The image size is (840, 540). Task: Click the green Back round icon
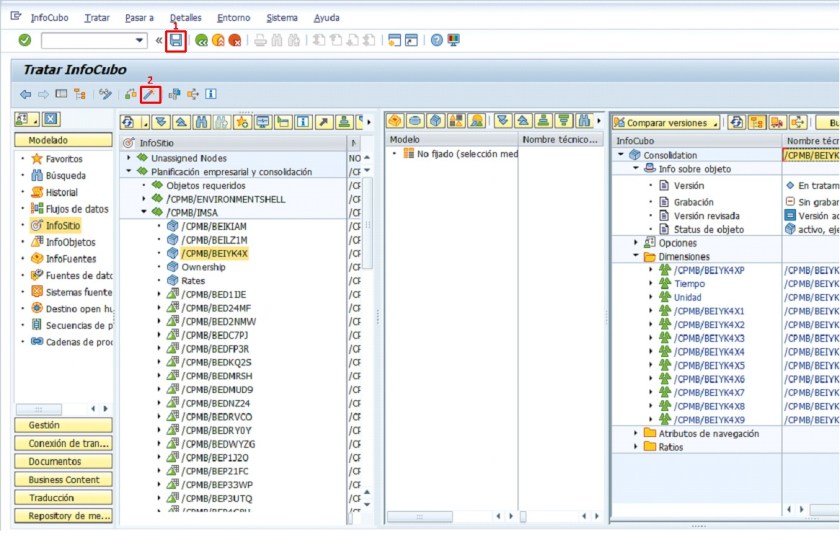(x=201, y=40)
